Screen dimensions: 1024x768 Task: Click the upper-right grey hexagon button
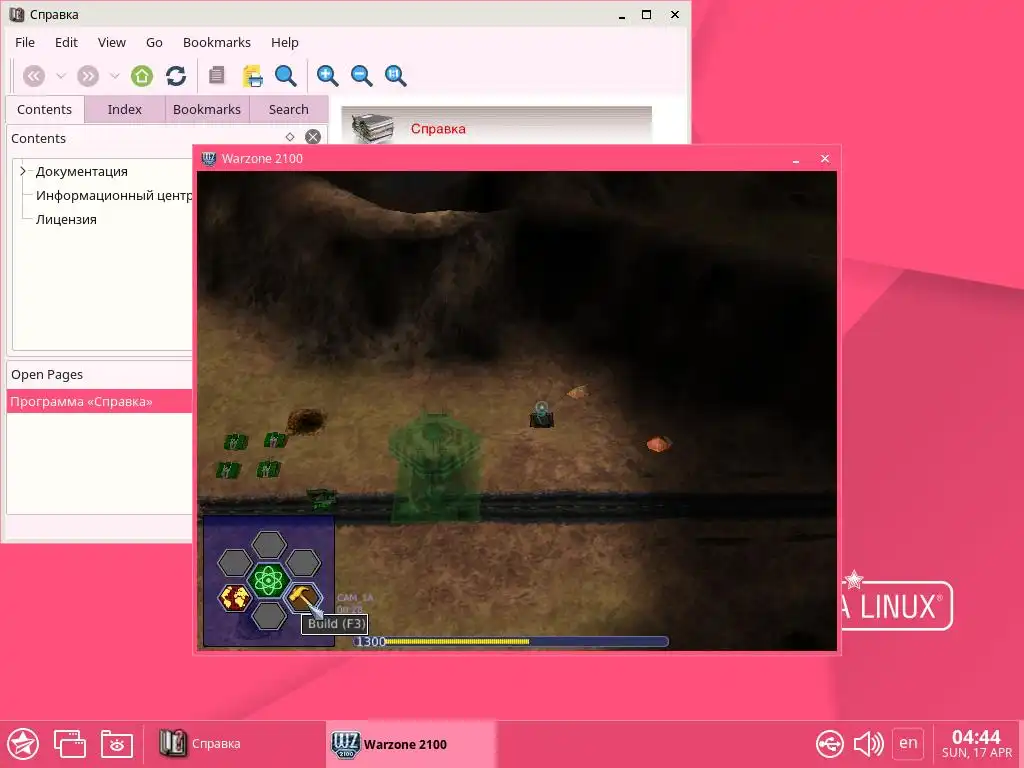(x=303, y=562)
